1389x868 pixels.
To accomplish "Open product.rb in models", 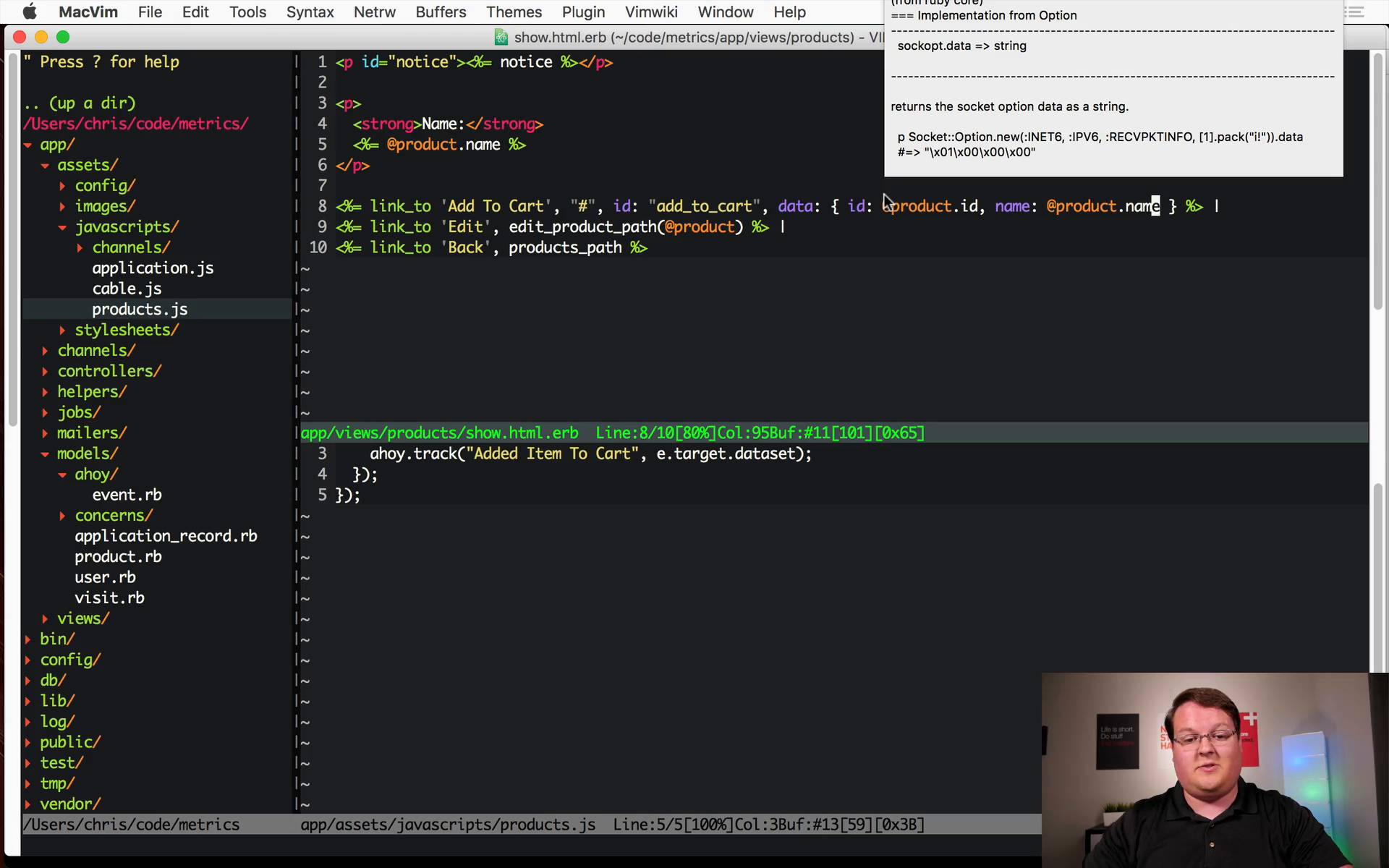I will pos(118,557).
